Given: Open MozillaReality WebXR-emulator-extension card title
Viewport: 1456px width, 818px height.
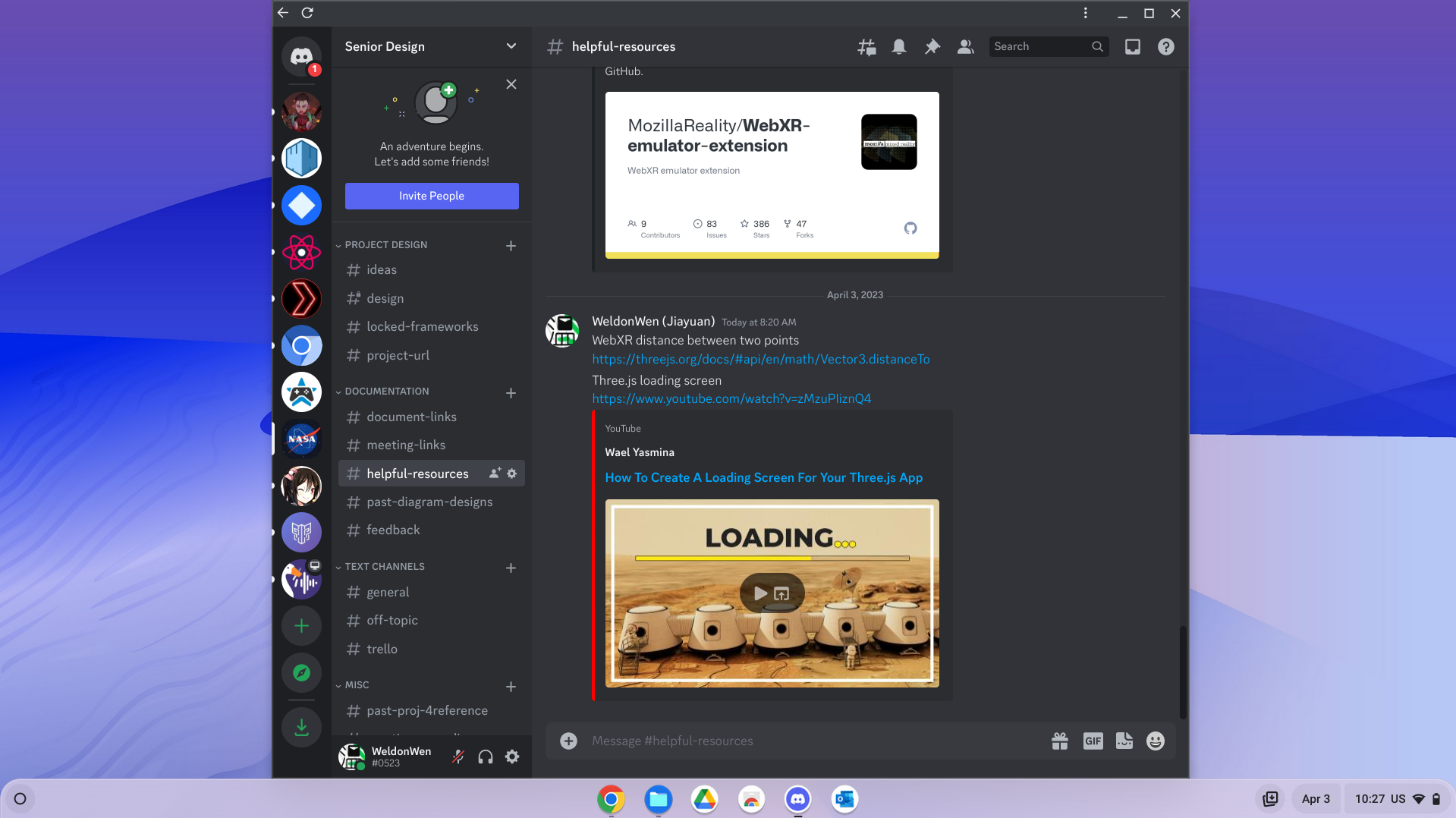Looking at the screenshot, I should [719, 136].
